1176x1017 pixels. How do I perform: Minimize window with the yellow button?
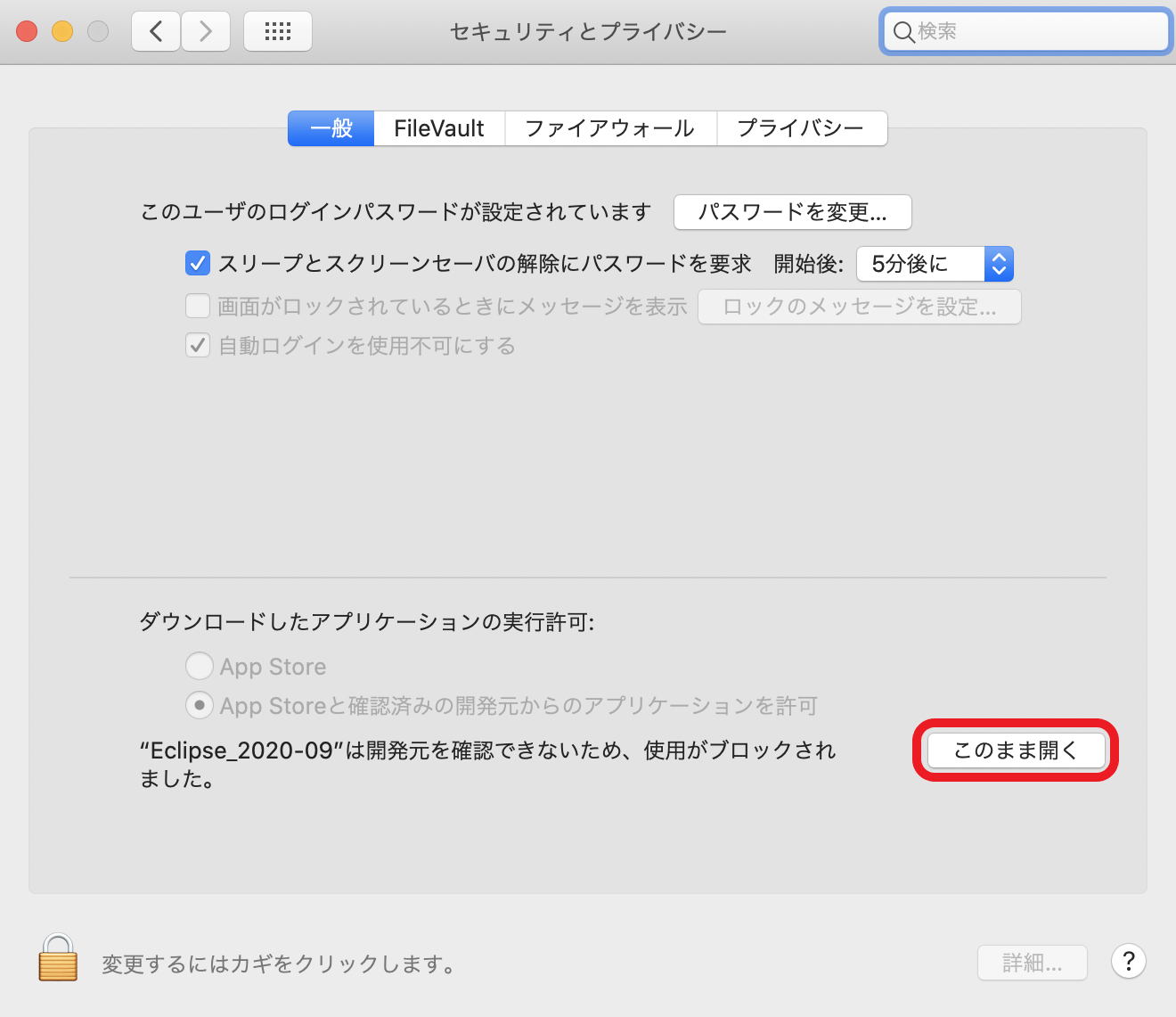coord(62,31)
